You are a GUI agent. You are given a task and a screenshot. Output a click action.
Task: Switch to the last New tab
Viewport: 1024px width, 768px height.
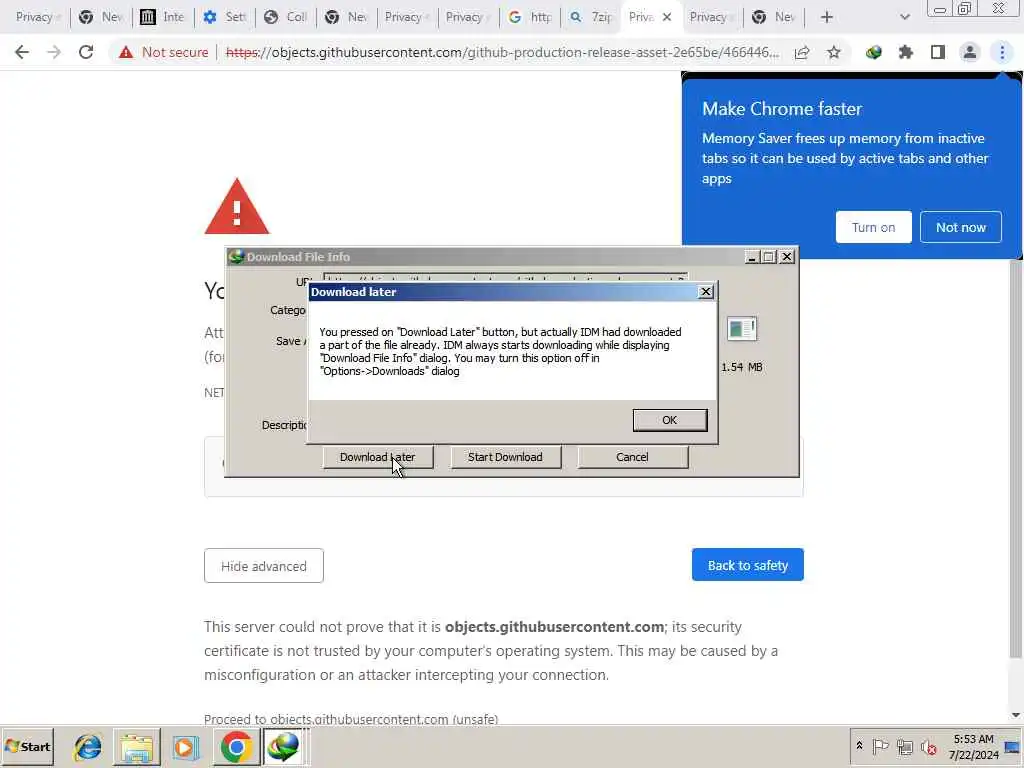click(x=774, y=17)
